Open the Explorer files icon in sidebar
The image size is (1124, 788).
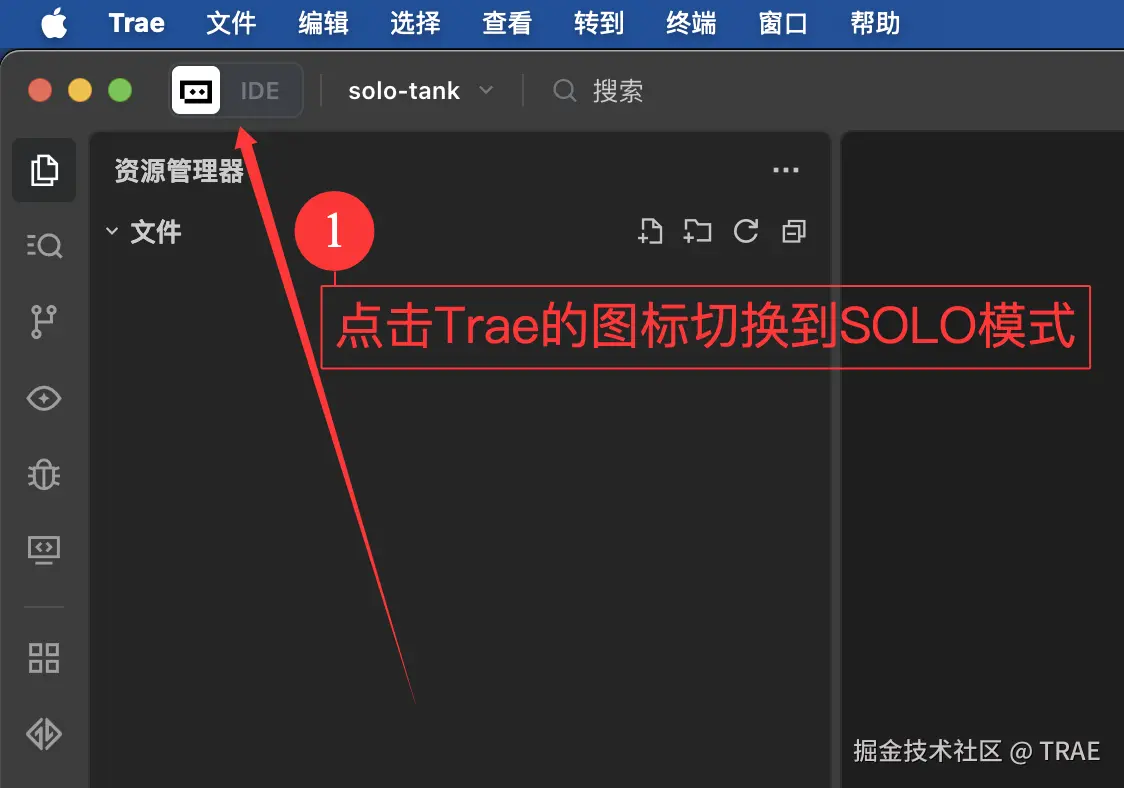pyautogui.click(x=44, y=170)
